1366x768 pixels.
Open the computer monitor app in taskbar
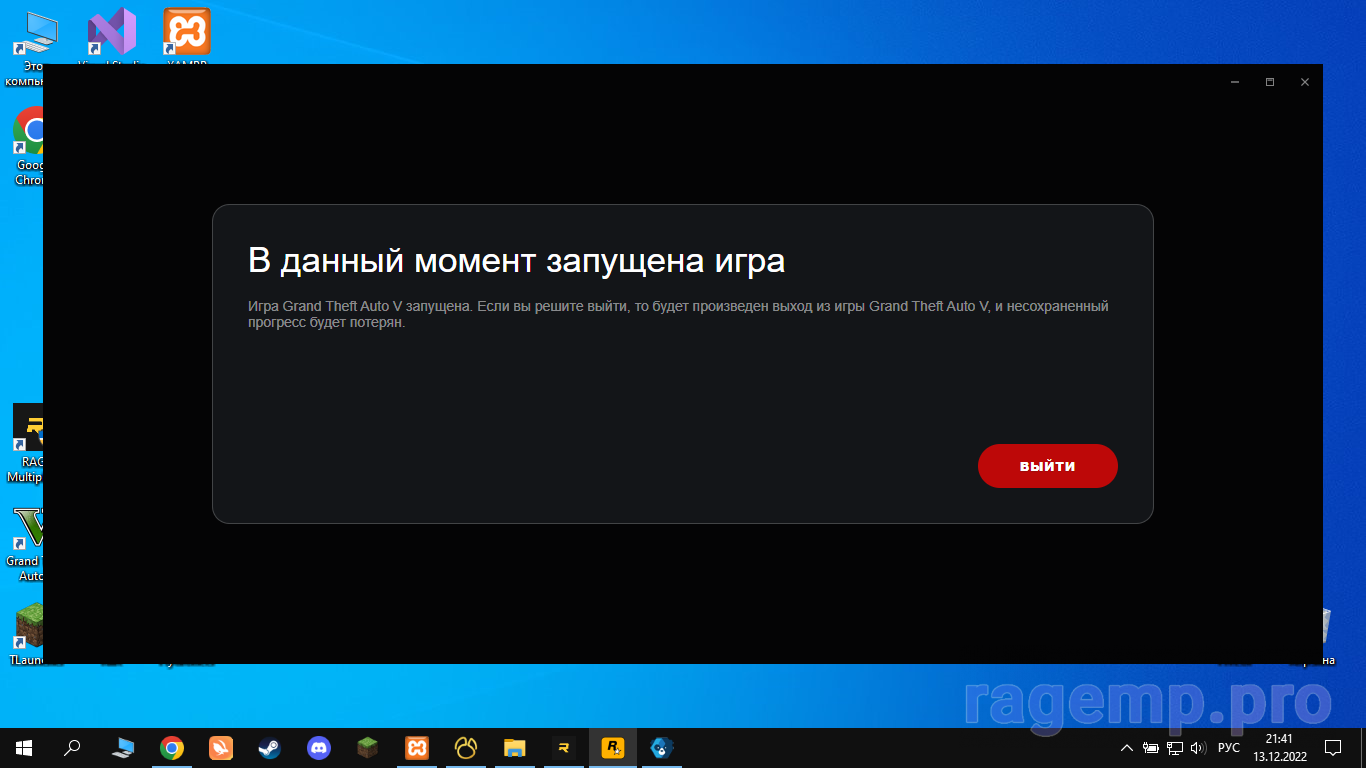point(123,747)
